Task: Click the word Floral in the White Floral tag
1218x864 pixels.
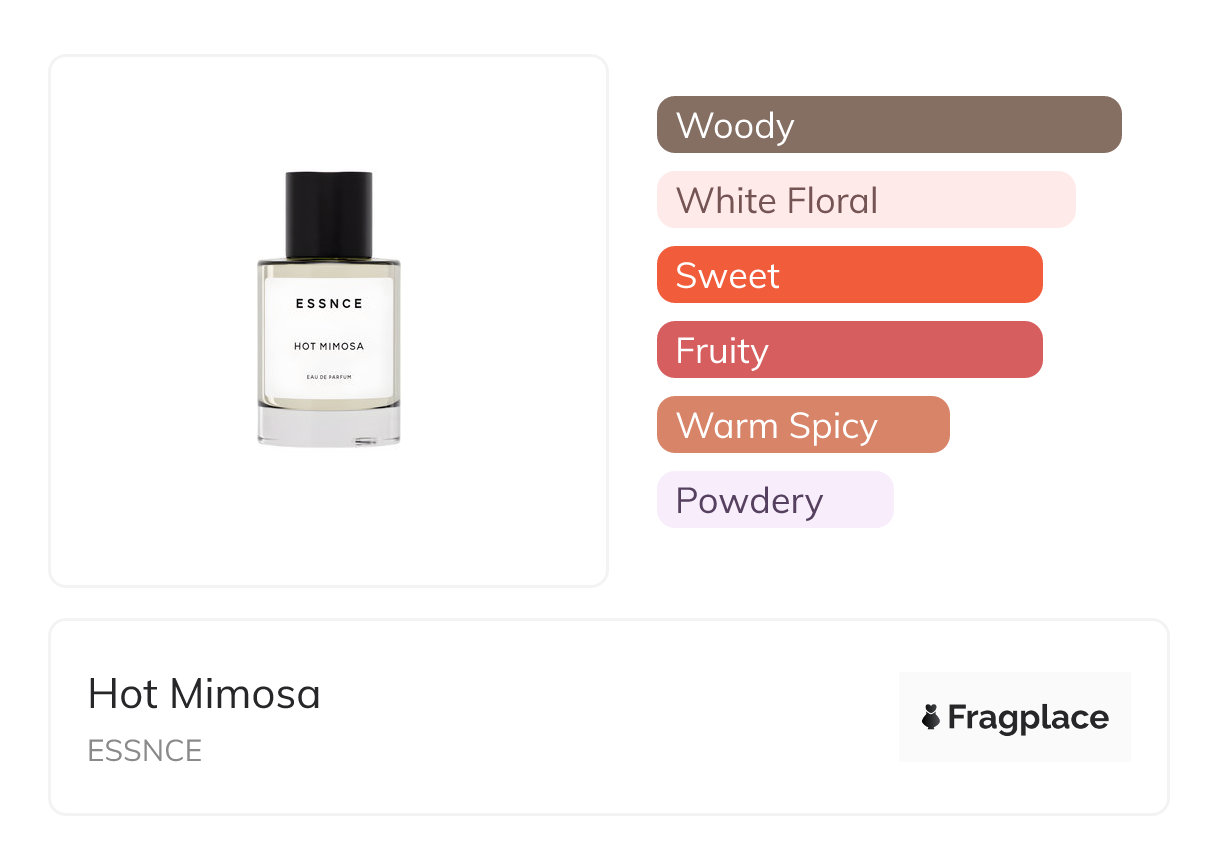Action: click(832, 200)
